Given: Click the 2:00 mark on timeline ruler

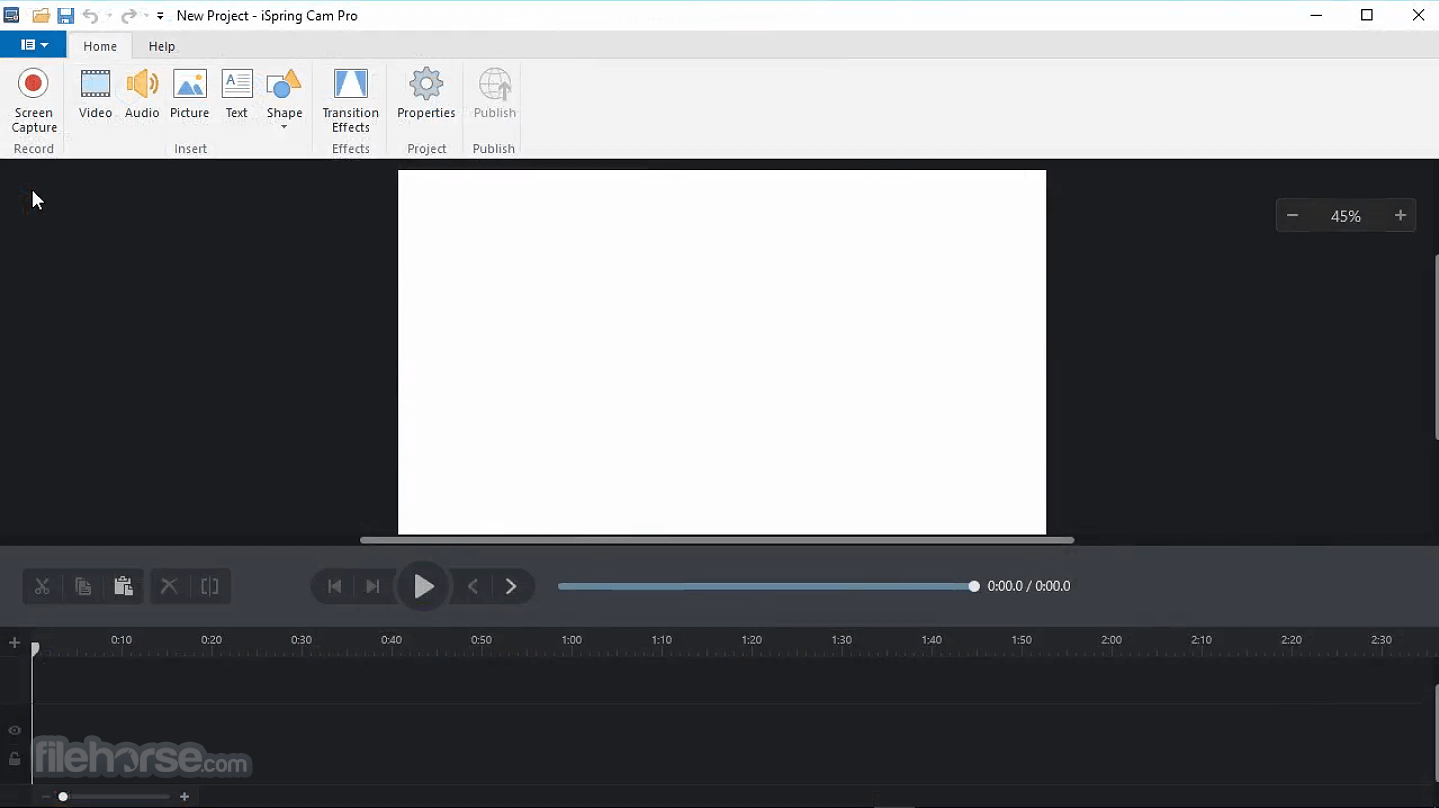Looking at the screenshot, I should (x=1111, y=640).
